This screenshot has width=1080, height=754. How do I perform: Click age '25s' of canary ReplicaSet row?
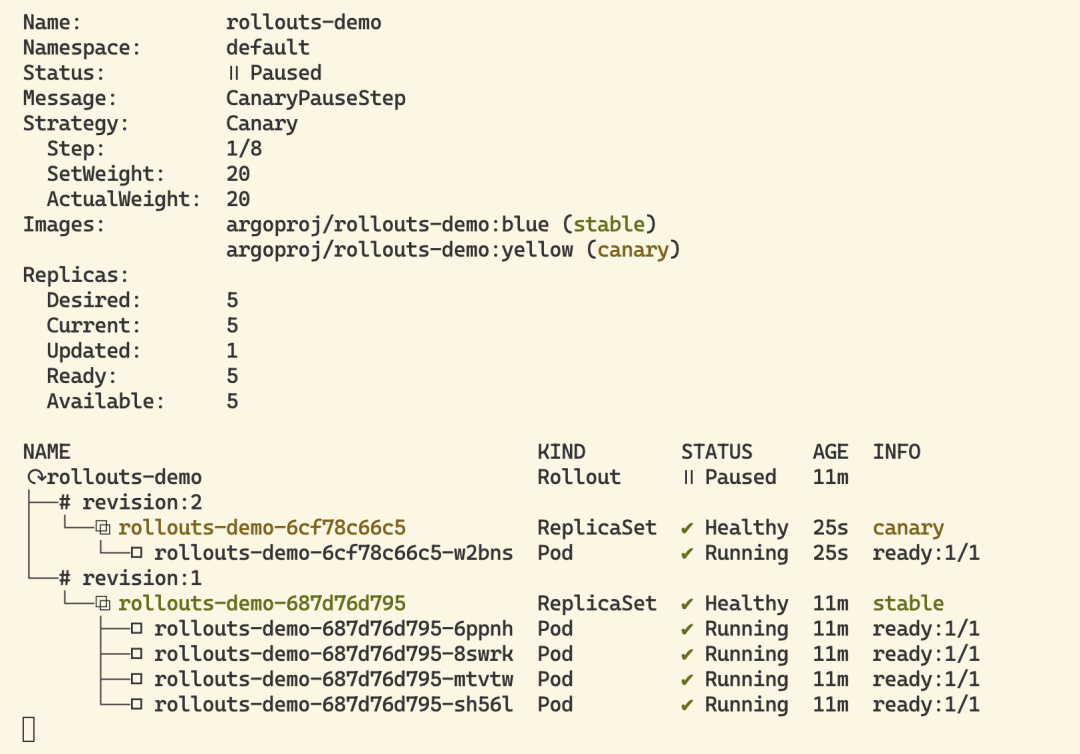point(831,528)
